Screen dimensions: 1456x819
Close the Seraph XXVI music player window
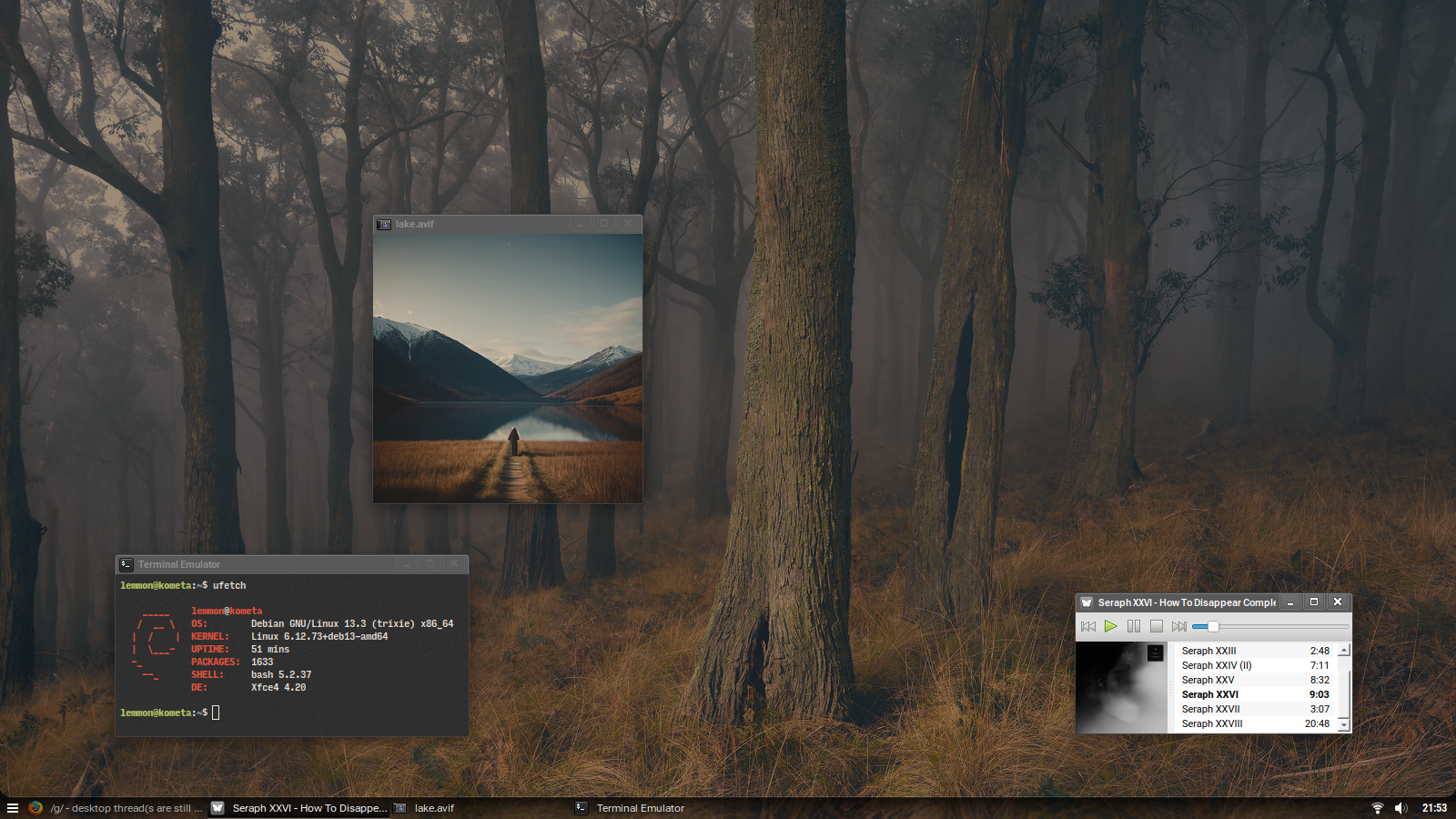pyautogui.click(x=1338, y=602)
